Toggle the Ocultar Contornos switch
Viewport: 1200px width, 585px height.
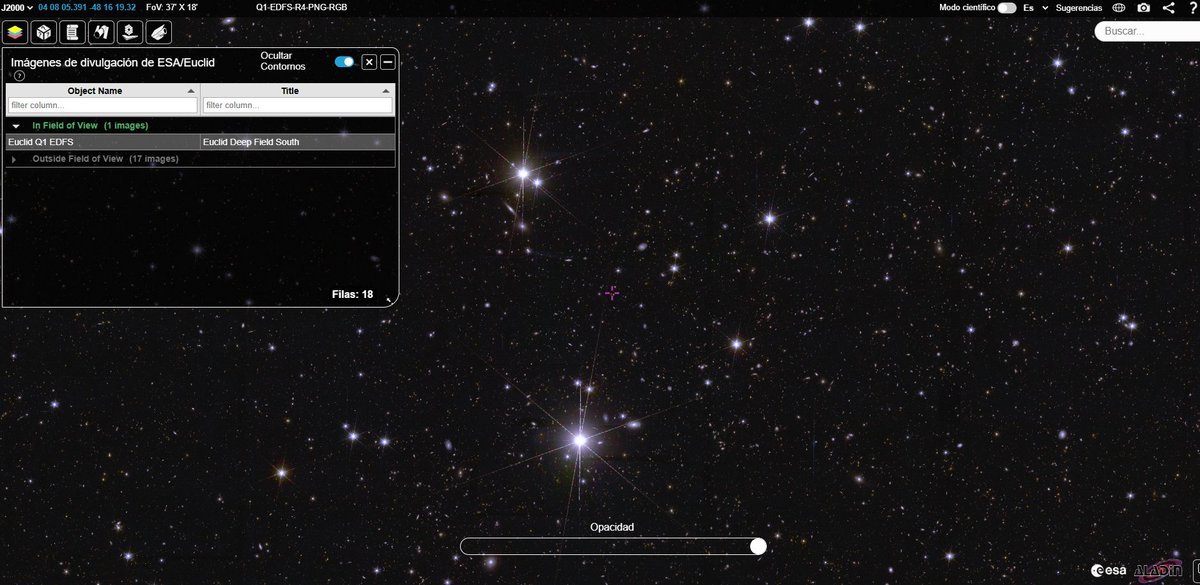click(x=344, y=61)
